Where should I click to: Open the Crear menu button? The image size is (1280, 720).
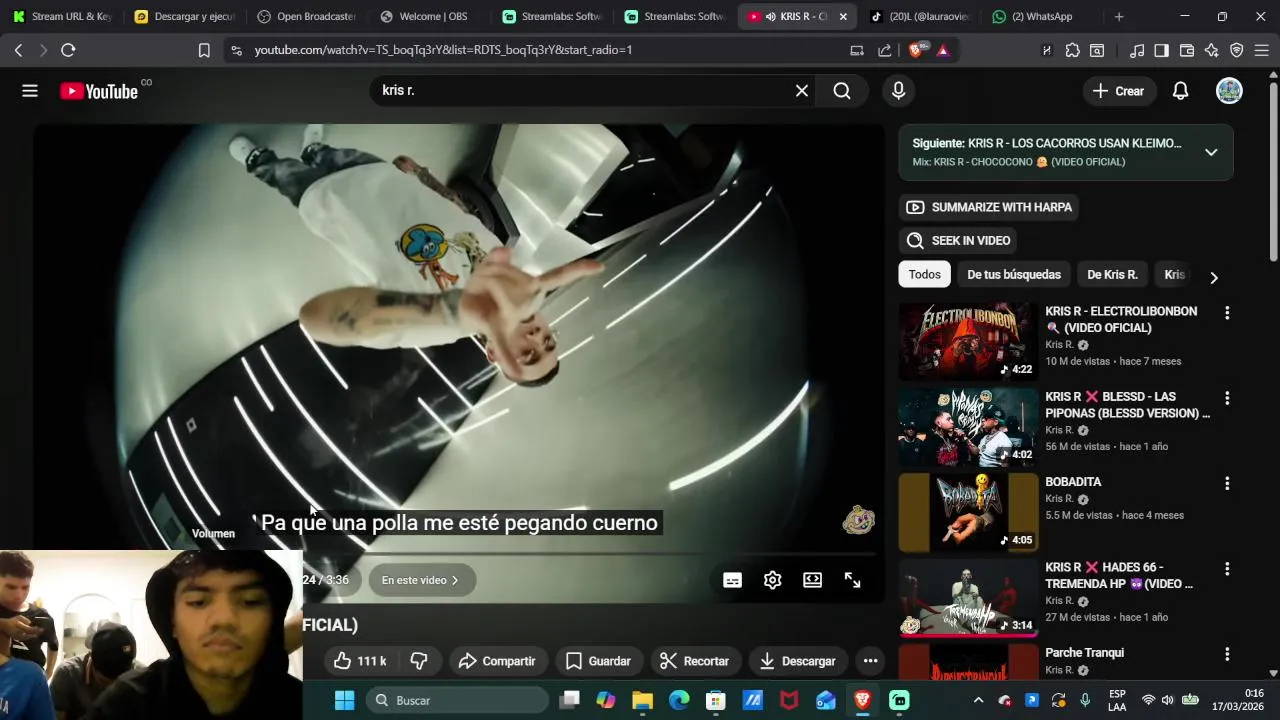[1118, 91]
